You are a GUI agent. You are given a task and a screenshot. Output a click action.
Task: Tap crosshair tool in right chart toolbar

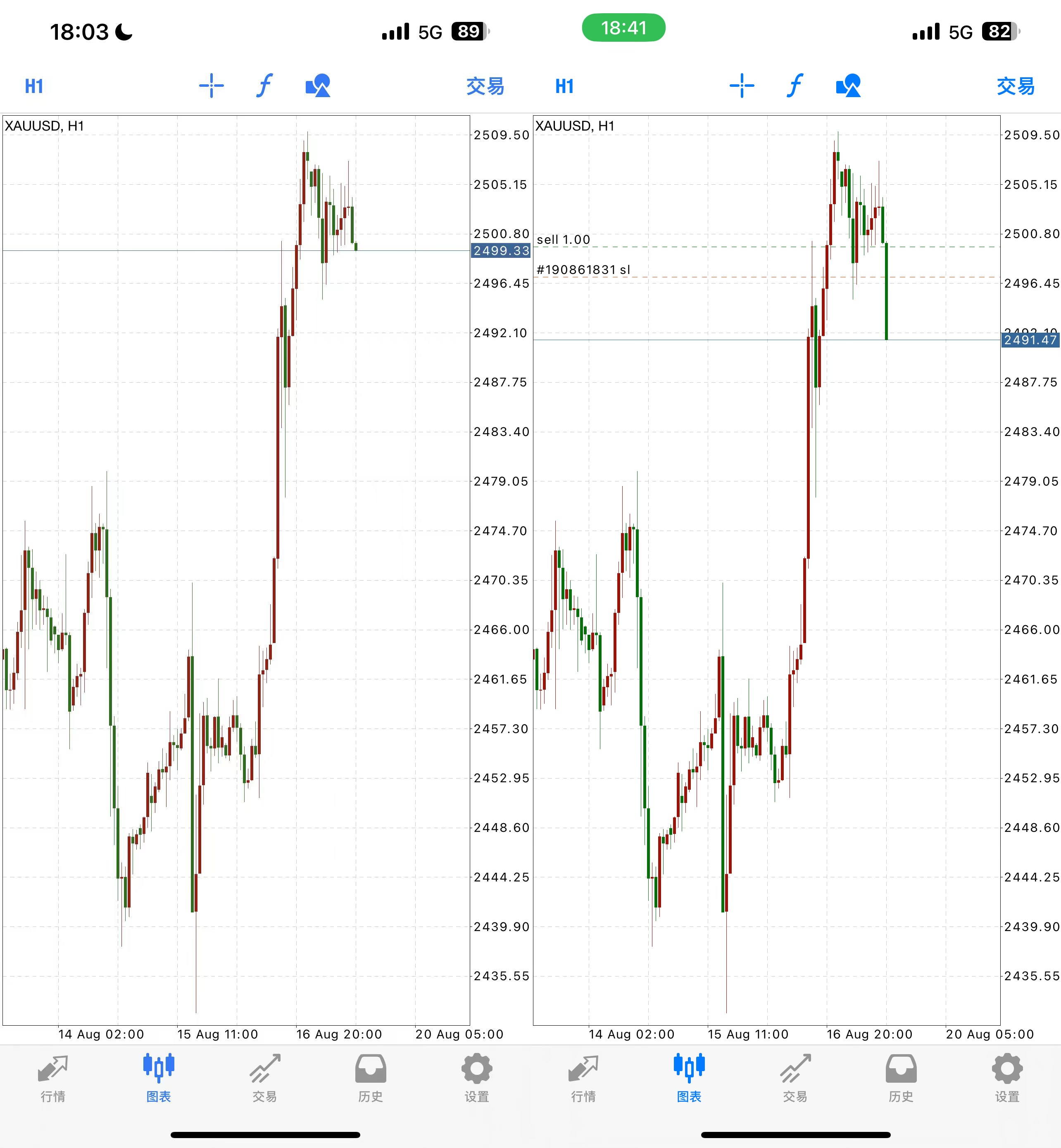click(x=742, y=86)
